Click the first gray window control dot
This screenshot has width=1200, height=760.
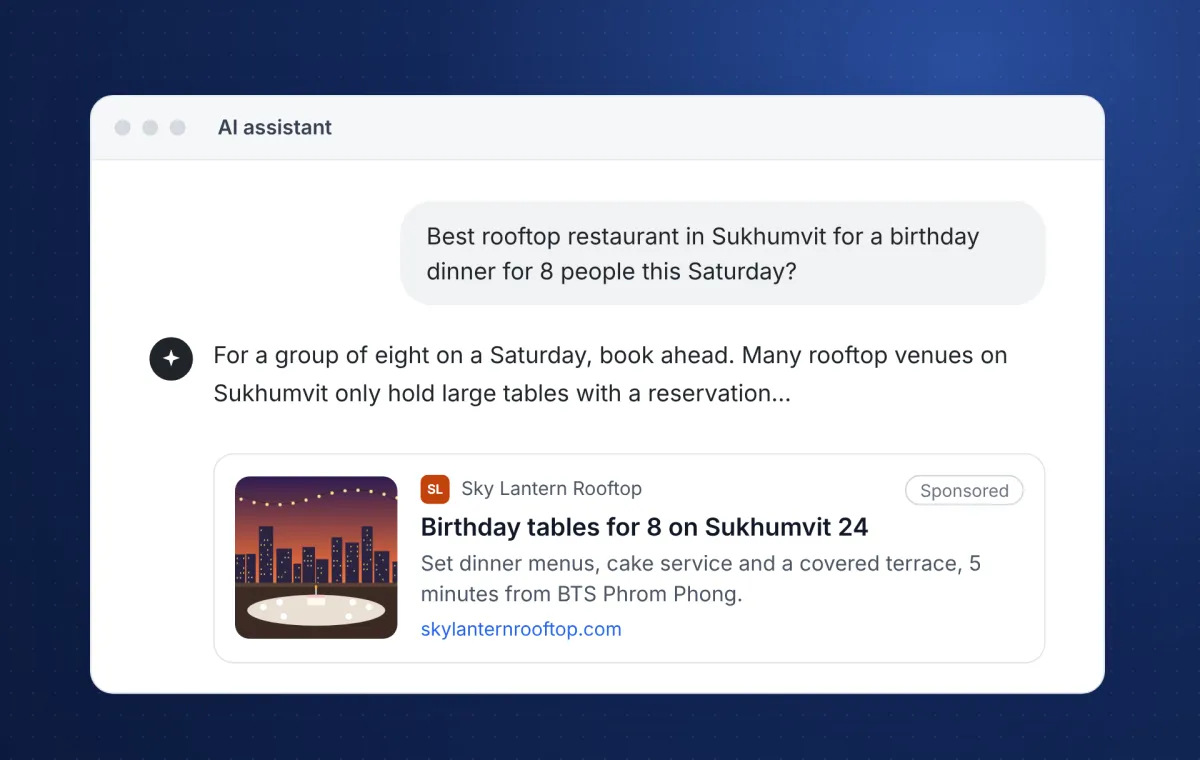[x=123, y=128]
